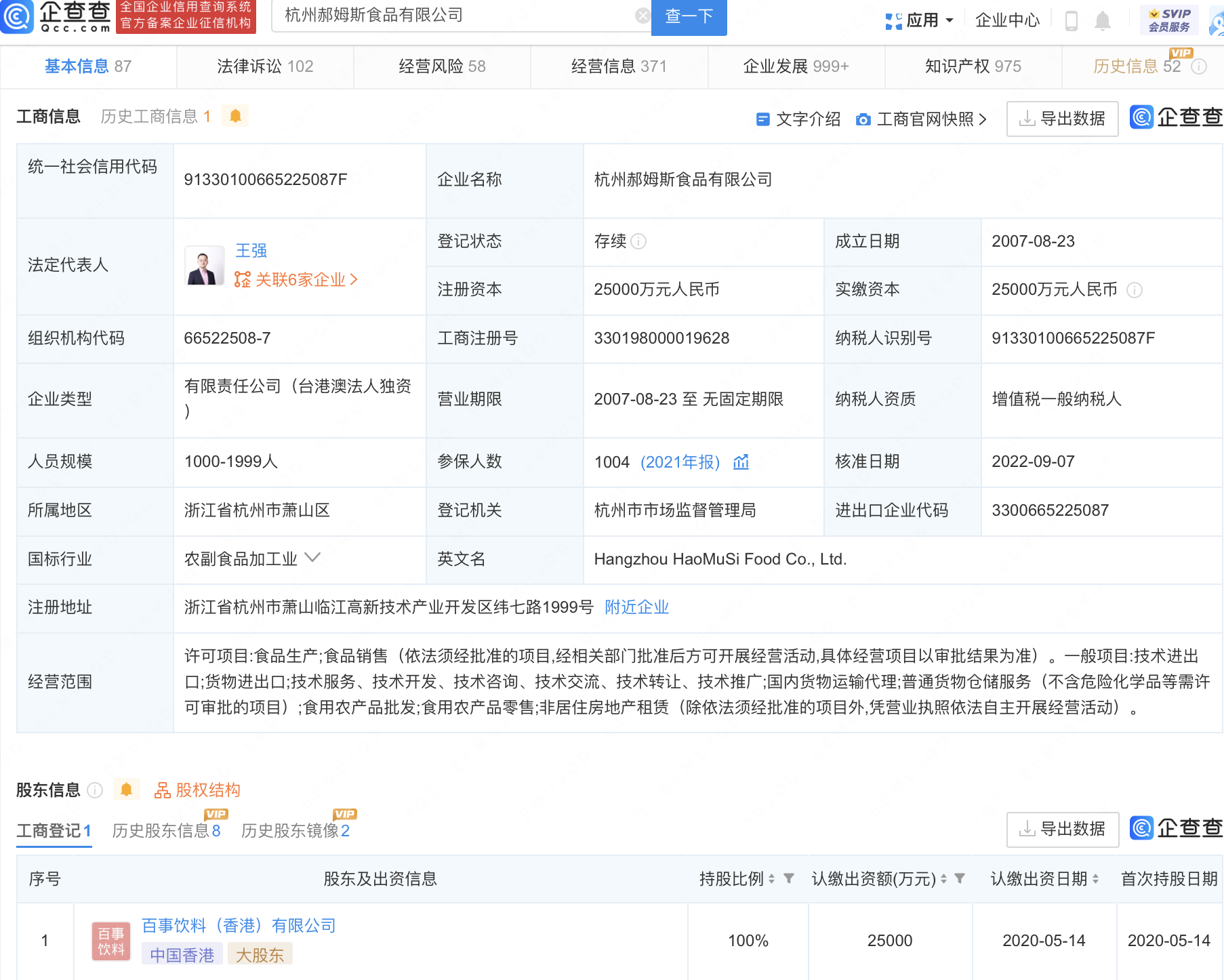Open 股权结构 equity structure diagram
The width and height of the screenshot is (1224, 980).
coord(197,790)
